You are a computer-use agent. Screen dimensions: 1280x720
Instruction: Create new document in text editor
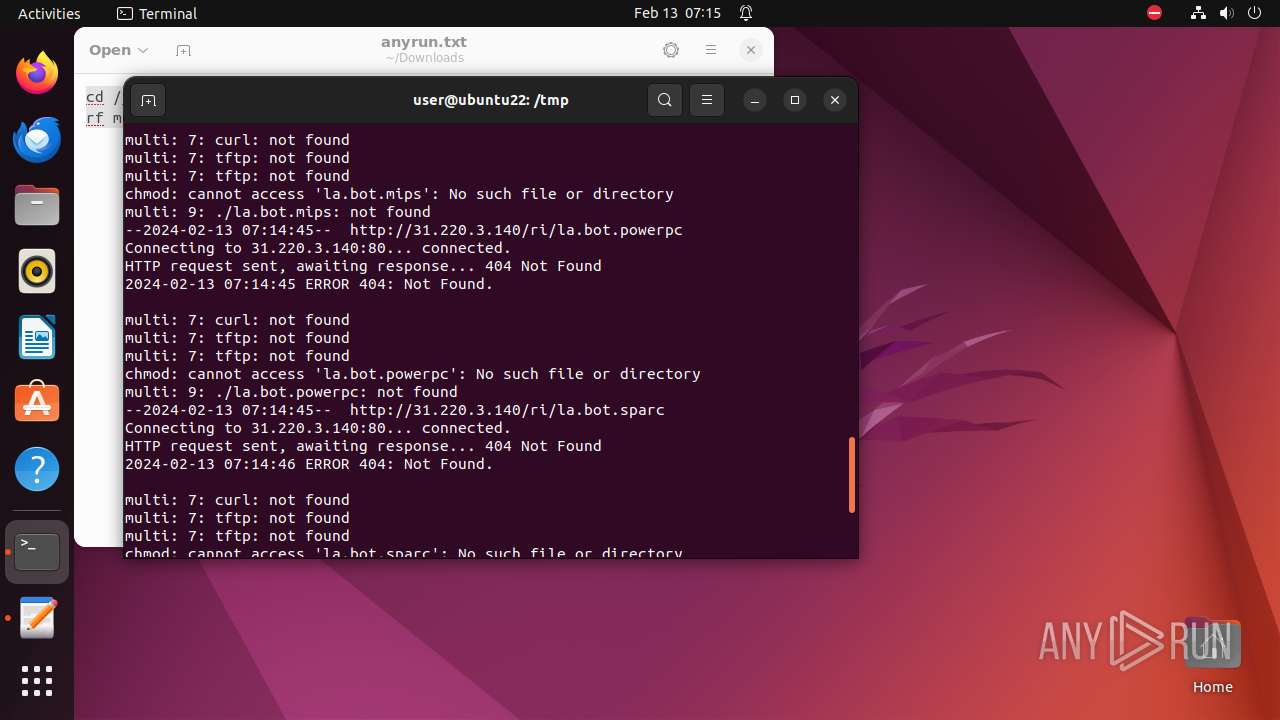coord(183,50)
